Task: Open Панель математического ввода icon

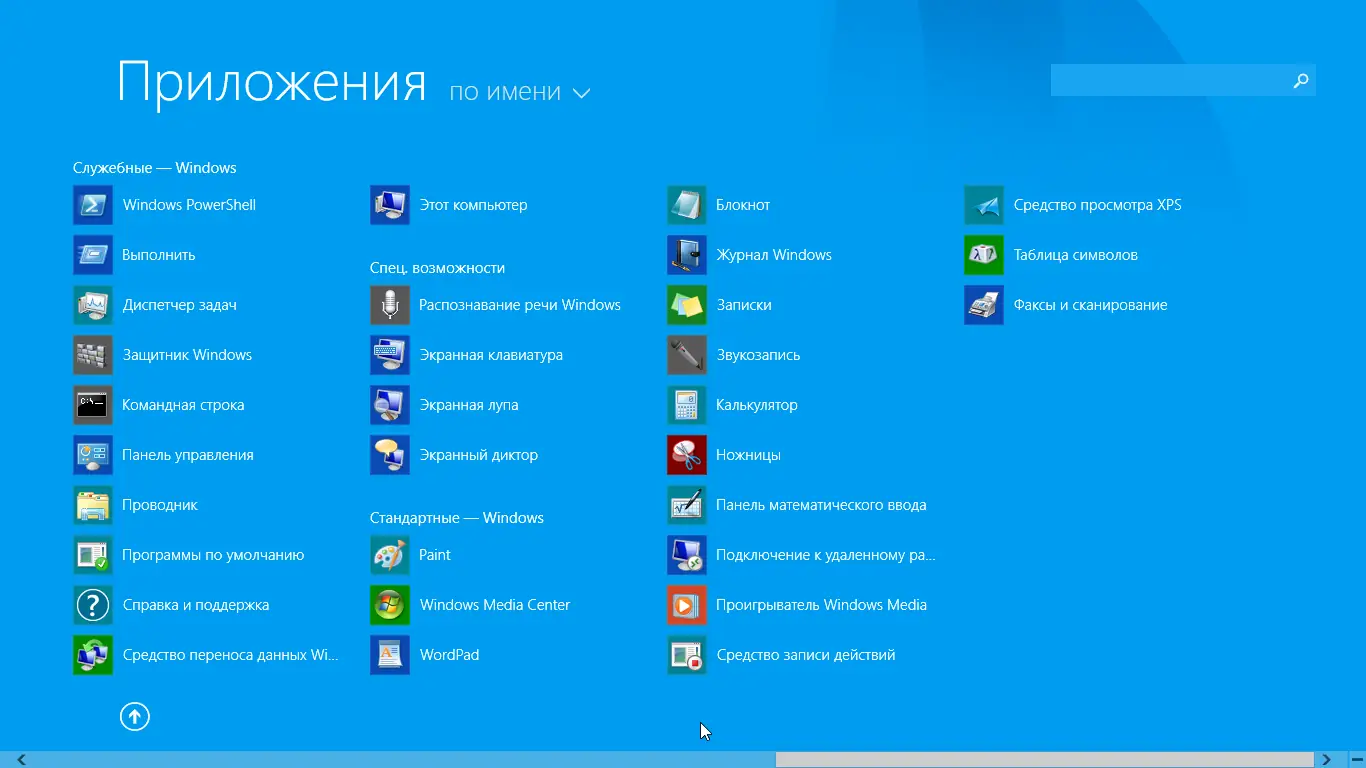Action: [687, 505]
